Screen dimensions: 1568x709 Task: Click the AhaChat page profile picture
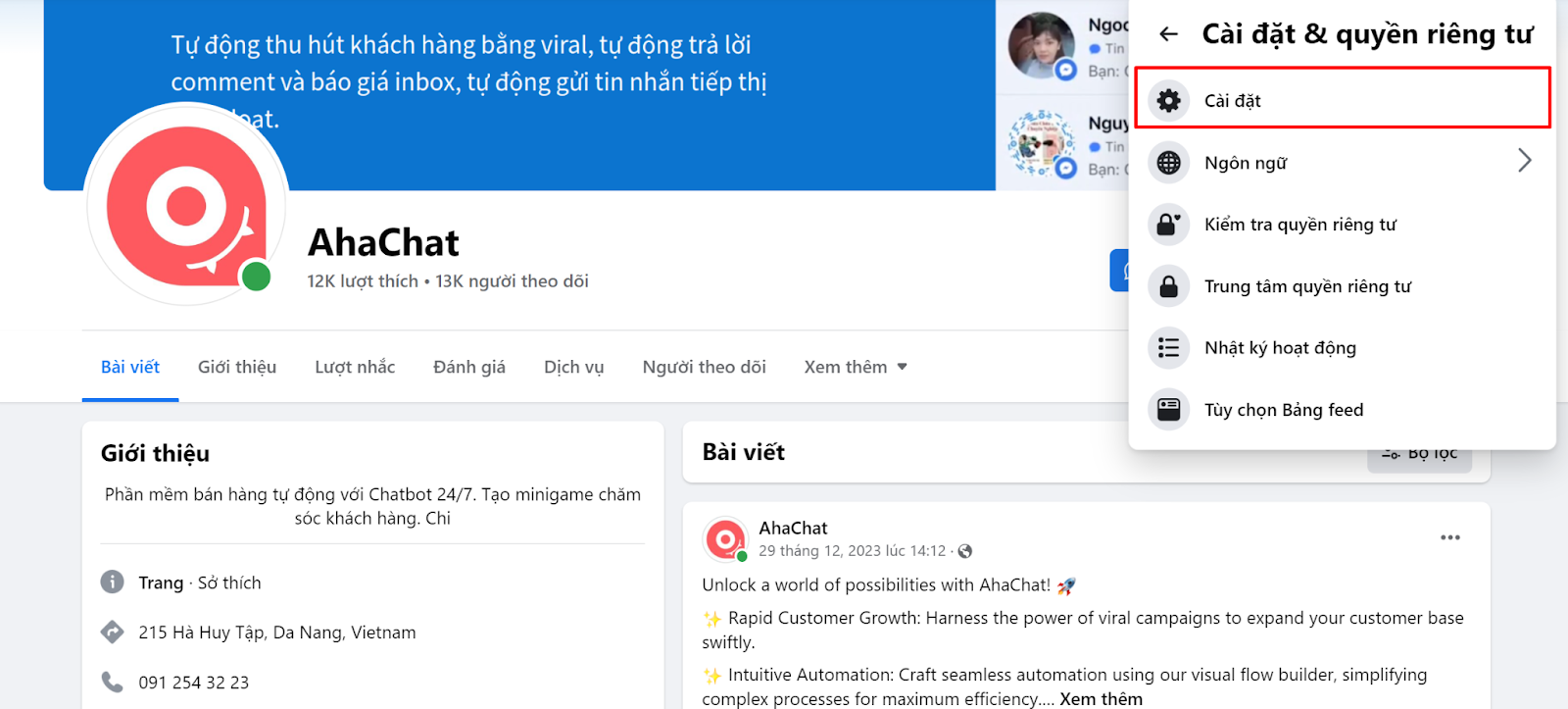pos(186,206)
